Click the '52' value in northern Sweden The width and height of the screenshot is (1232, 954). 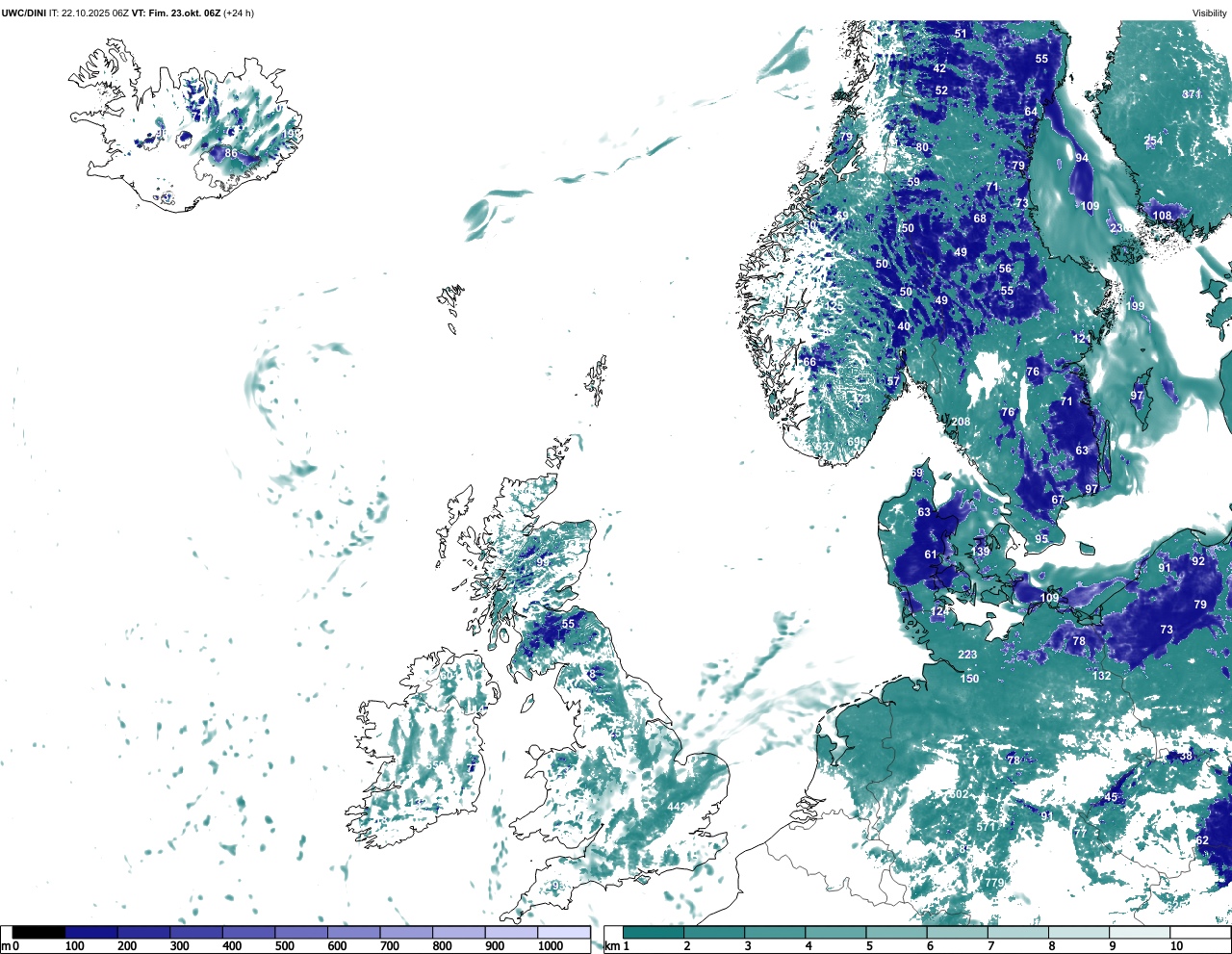pyautogui.click(x=941, y=90)
